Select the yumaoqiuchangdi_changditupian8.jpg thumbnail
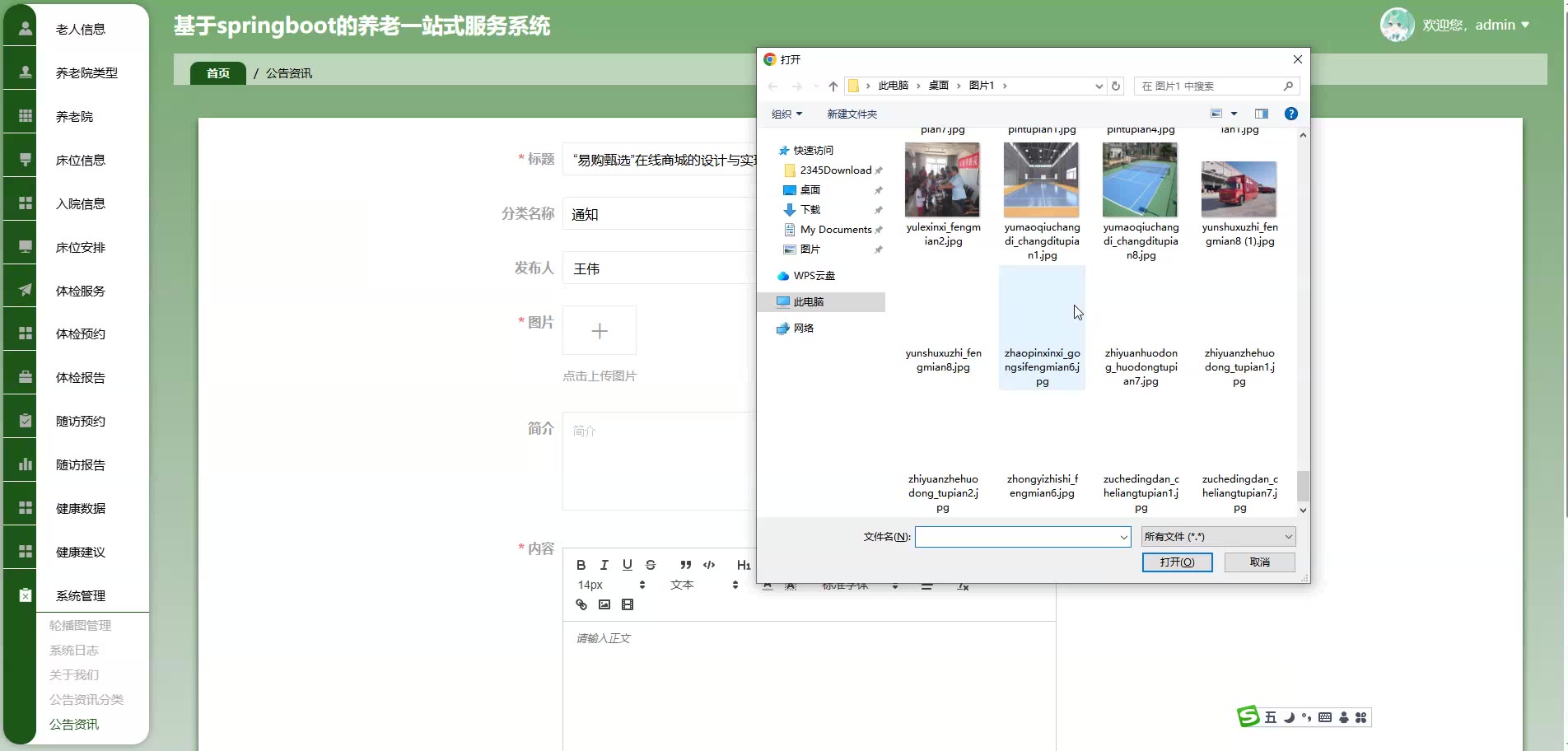This screenshot has height=751, width=1568. point(1141,181)
